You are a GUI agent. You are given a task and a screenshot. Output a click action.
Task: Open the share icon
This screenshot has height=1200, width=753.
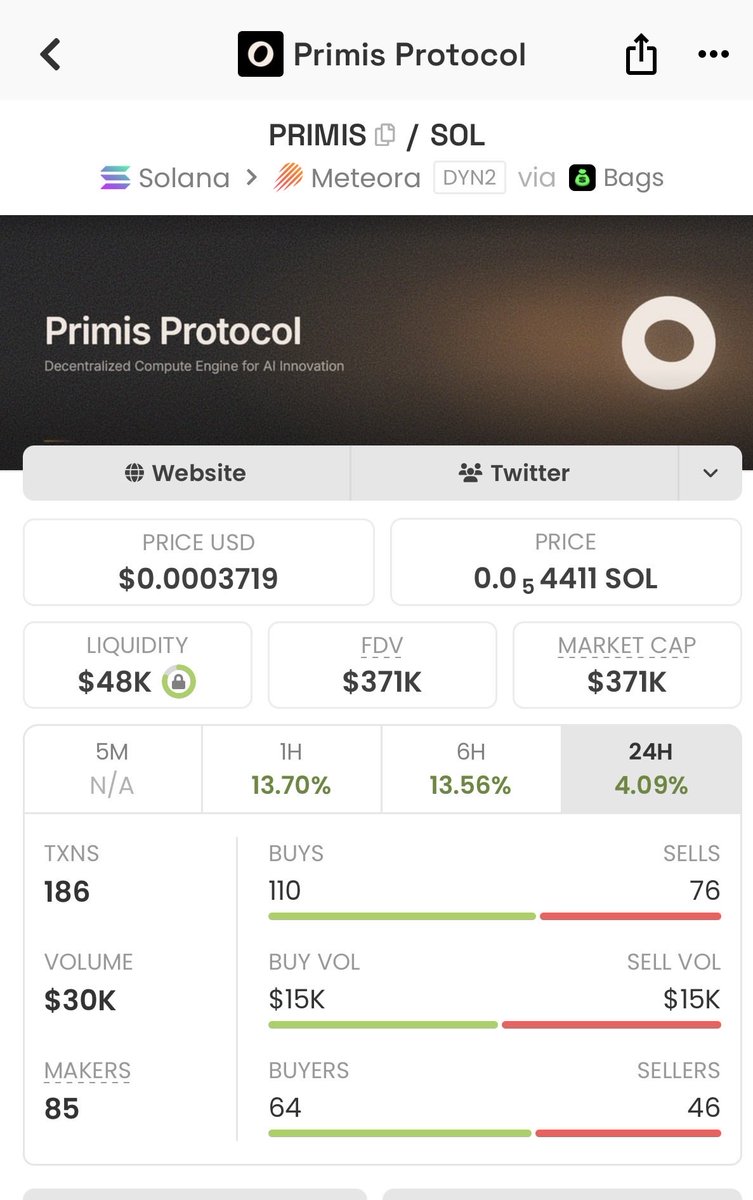coord(641,54)
